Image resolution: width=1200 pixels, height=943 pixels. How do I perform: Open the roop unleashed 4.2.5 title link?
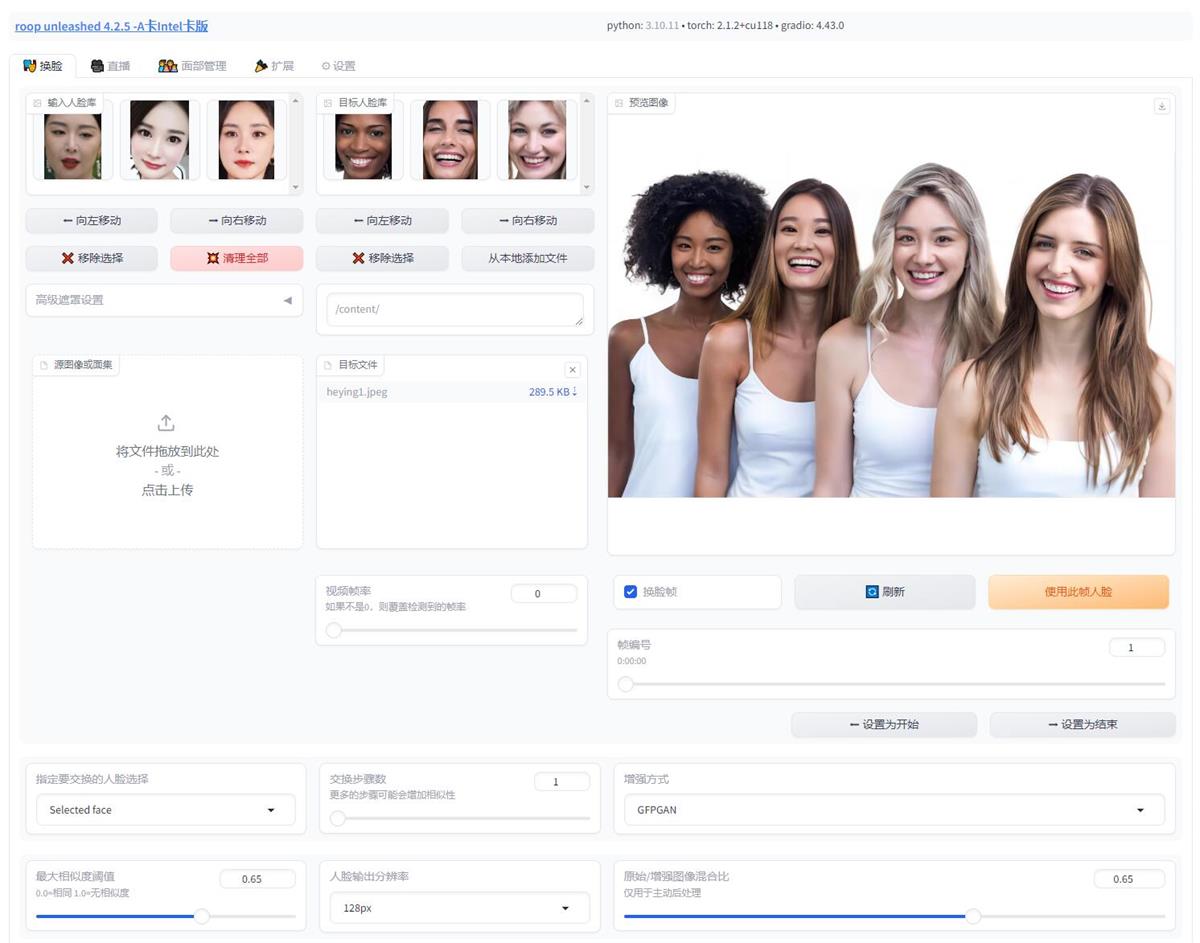tap(111, 26)
